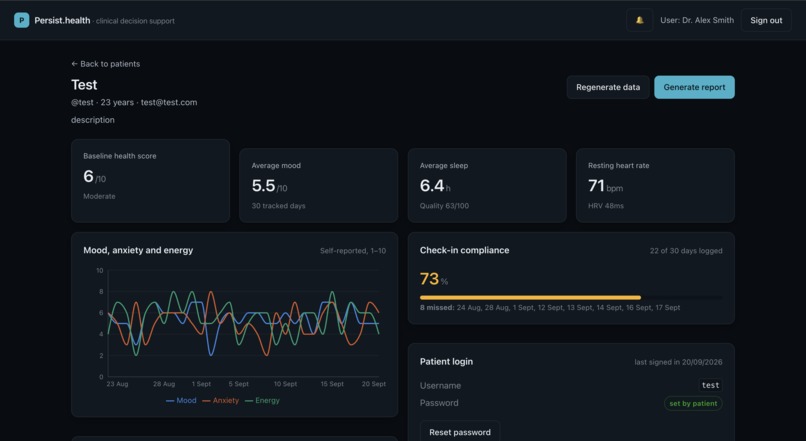Click the Persist.health brand name
This screenshot has height=441, width=806.
62,21
